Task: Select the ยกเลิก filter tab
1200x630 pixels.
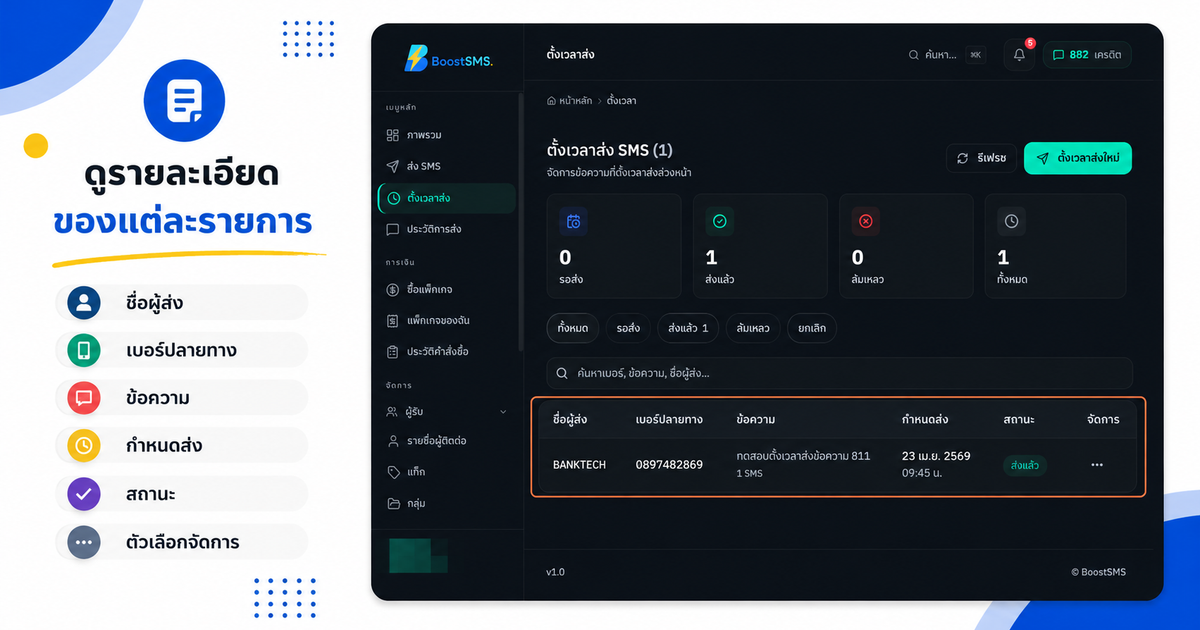Action: (812, 328)
